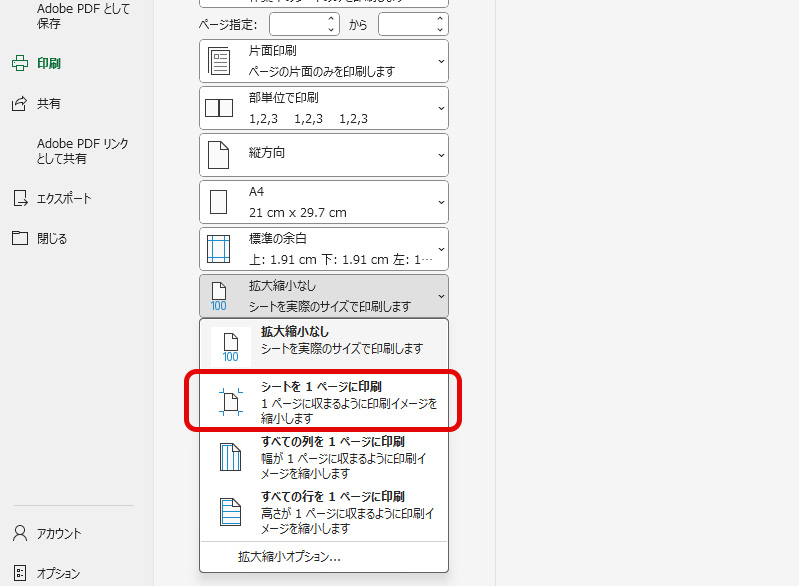Click the すべての列を1ページに印刷 icon
799x586 pixels.
click(x=230, y=456)
